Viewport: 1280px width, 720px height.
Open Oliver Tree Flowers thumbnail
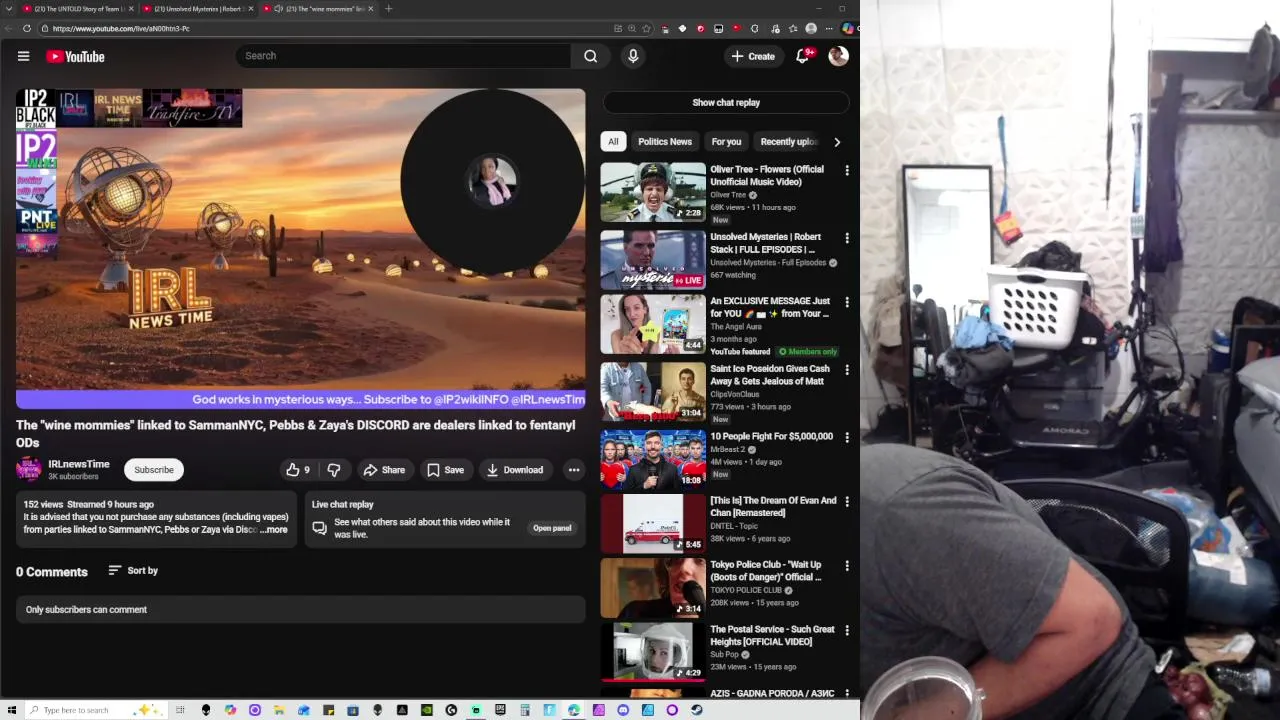pyautogui.click(x=653, y=192)
